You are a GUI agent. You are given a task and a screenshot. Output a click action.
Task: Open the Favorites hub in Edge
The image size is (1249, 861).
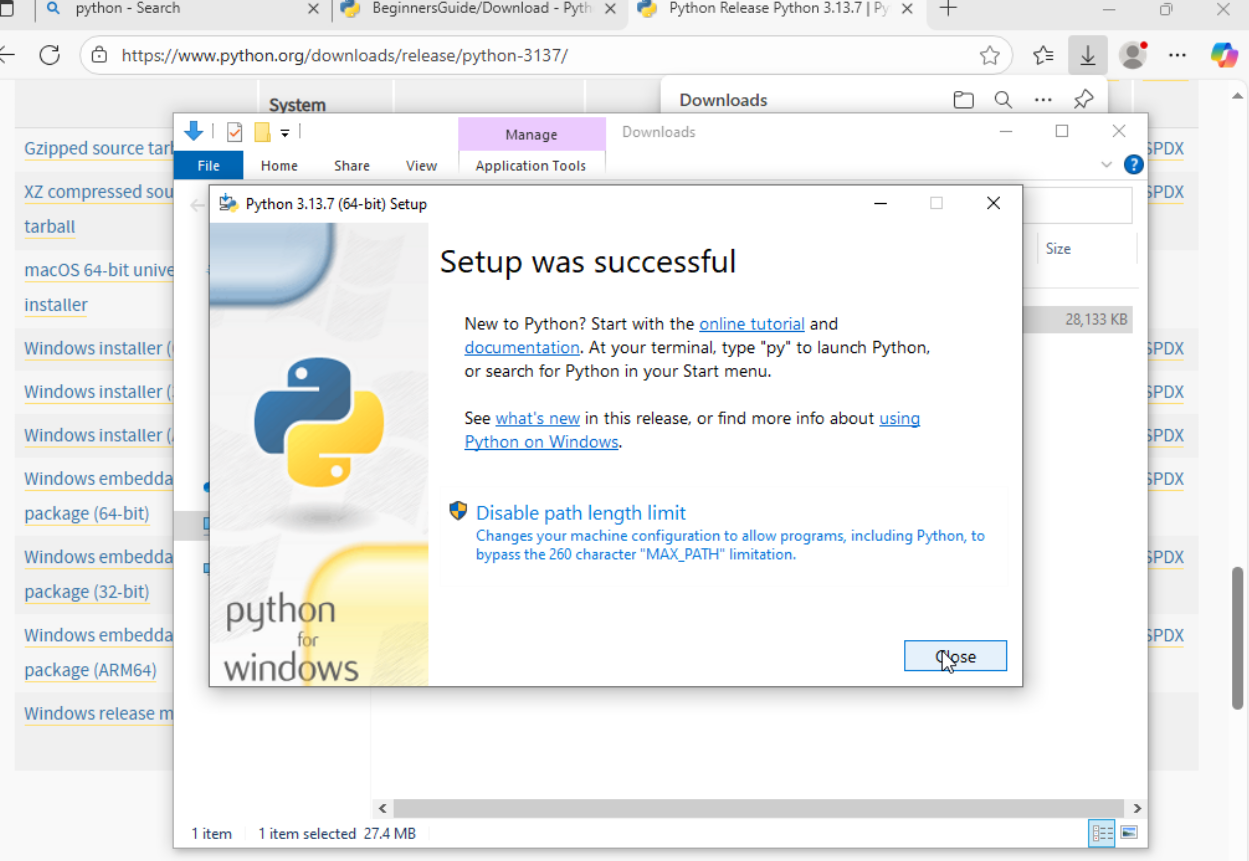click(x=1043, y=56)
